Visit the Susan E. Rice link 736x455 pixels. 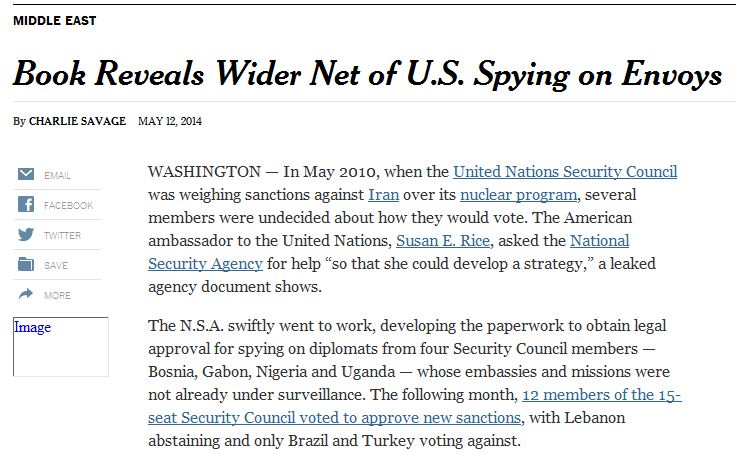443,241
